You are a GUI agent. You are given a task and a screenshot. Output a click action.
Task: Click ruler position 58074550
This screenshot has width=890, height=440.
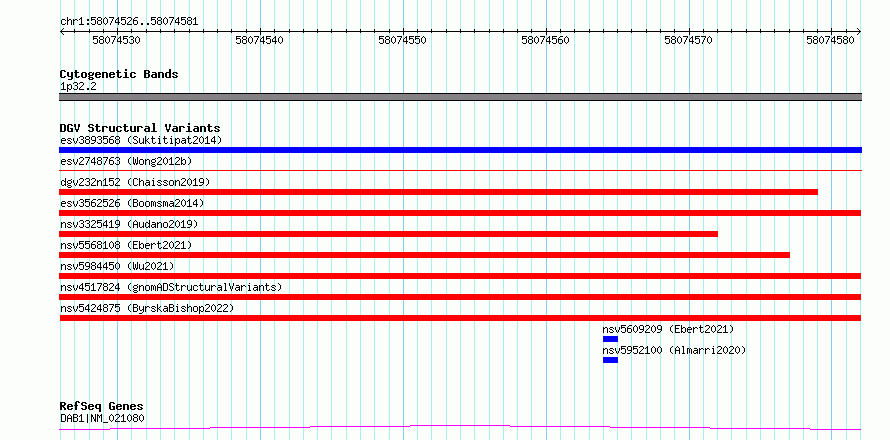point(402,41)
